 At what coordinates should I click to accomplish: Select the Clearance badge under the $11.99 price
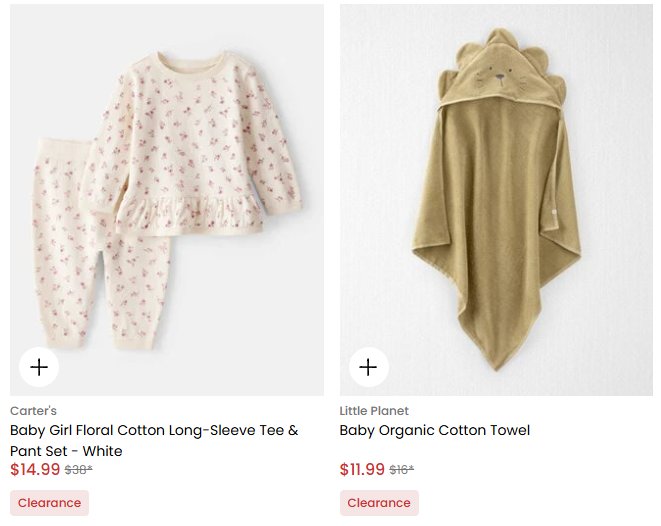[x=379, y=503]
